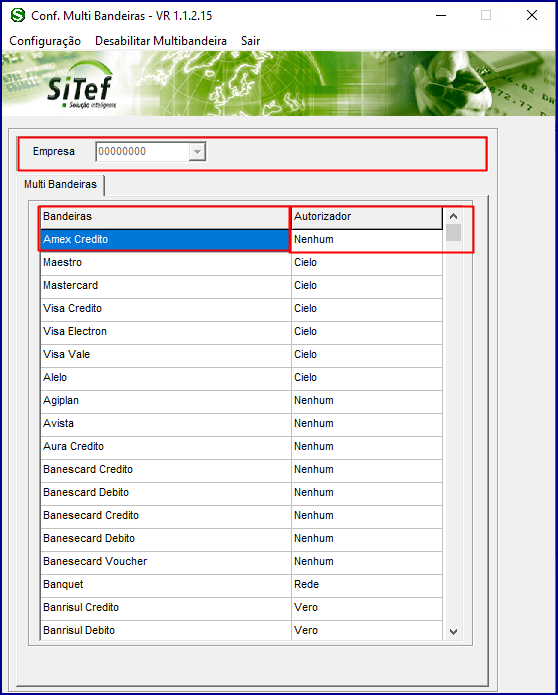Click the SiTef app icon in title bar

pos(18,16)
